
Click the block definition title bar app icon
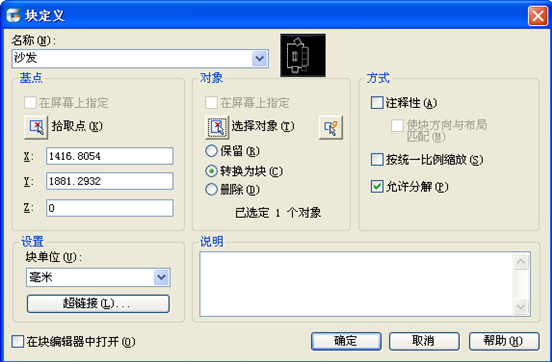[13, 15]
